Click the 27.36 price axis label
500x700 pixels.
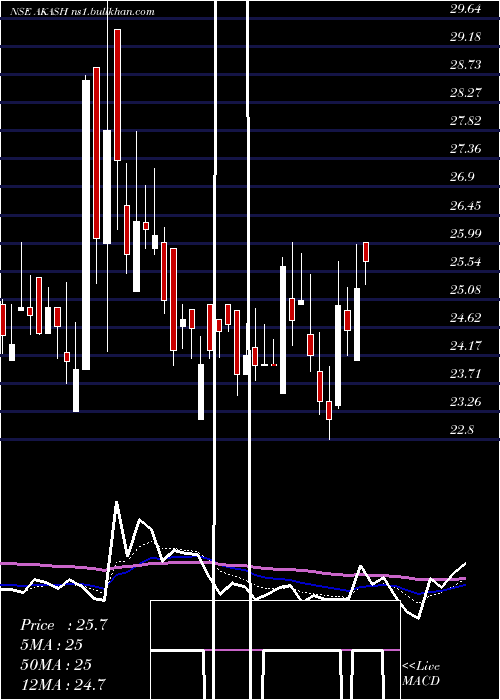click(x=465, y=149)
